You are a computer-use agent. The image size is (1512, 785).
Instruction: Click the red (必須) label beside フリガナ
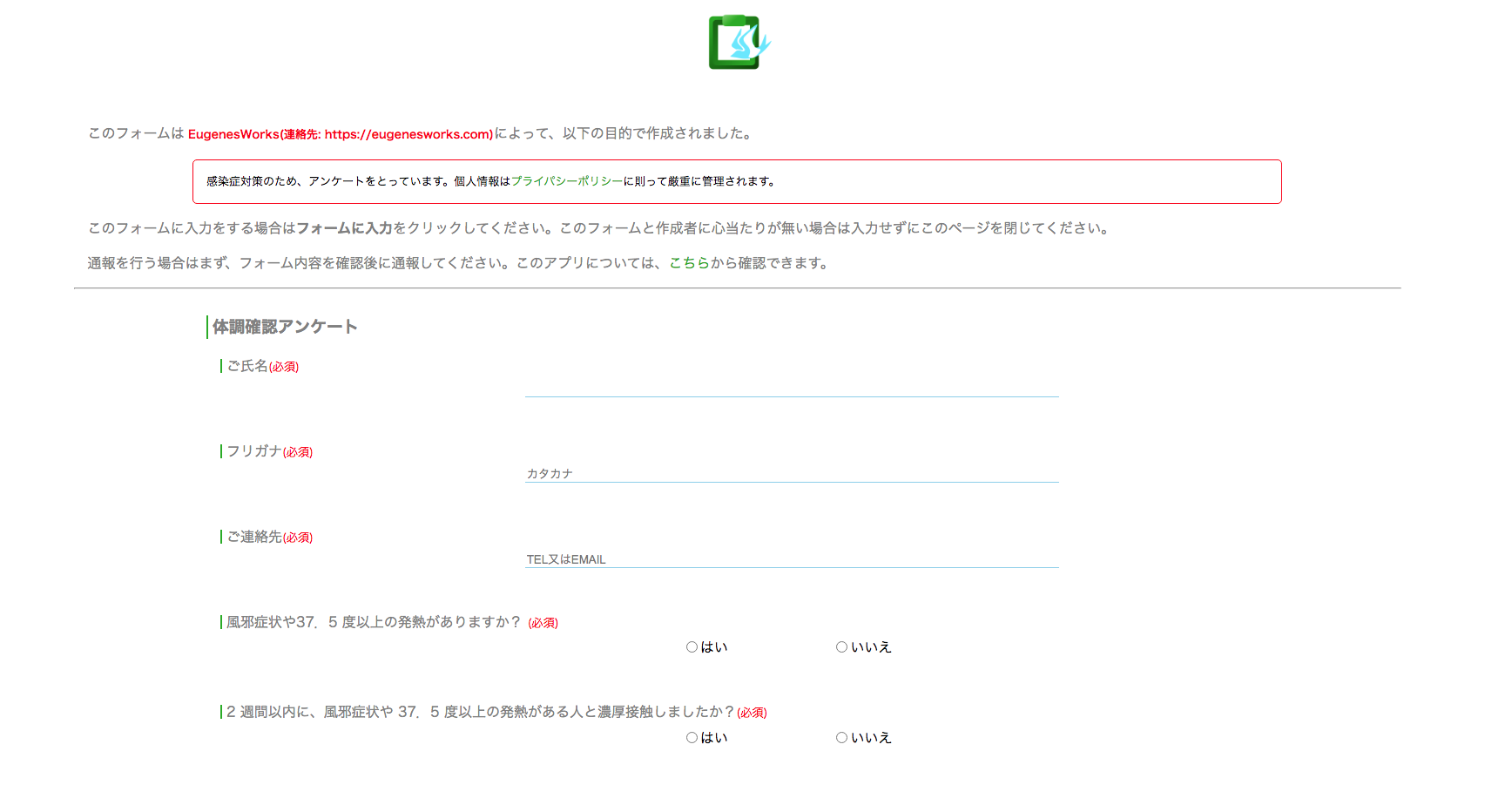(297, 452)
